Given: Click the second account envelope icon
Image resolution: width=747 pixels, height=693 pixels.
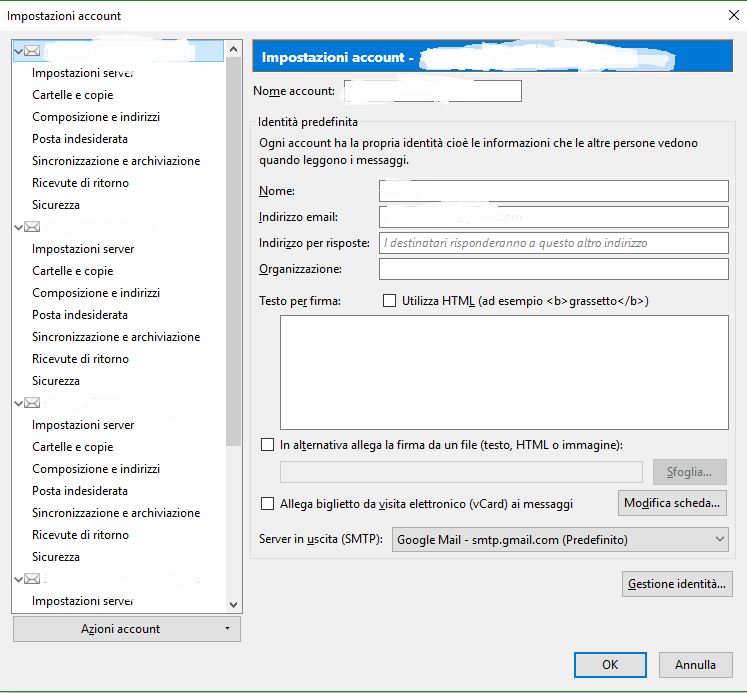Looking at the screenshot, I should (32, 227).
